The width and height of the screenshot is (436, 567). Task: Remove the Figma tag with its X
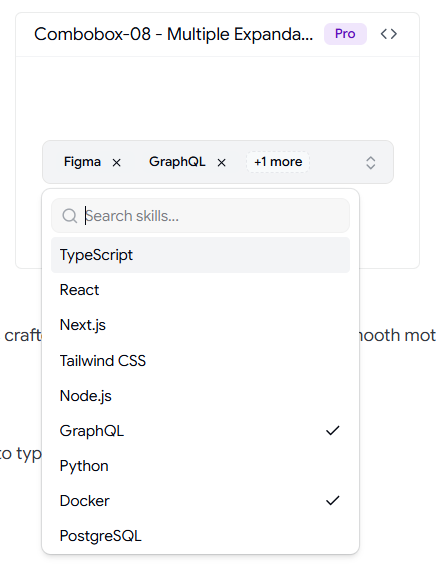[x=116, y=163]
